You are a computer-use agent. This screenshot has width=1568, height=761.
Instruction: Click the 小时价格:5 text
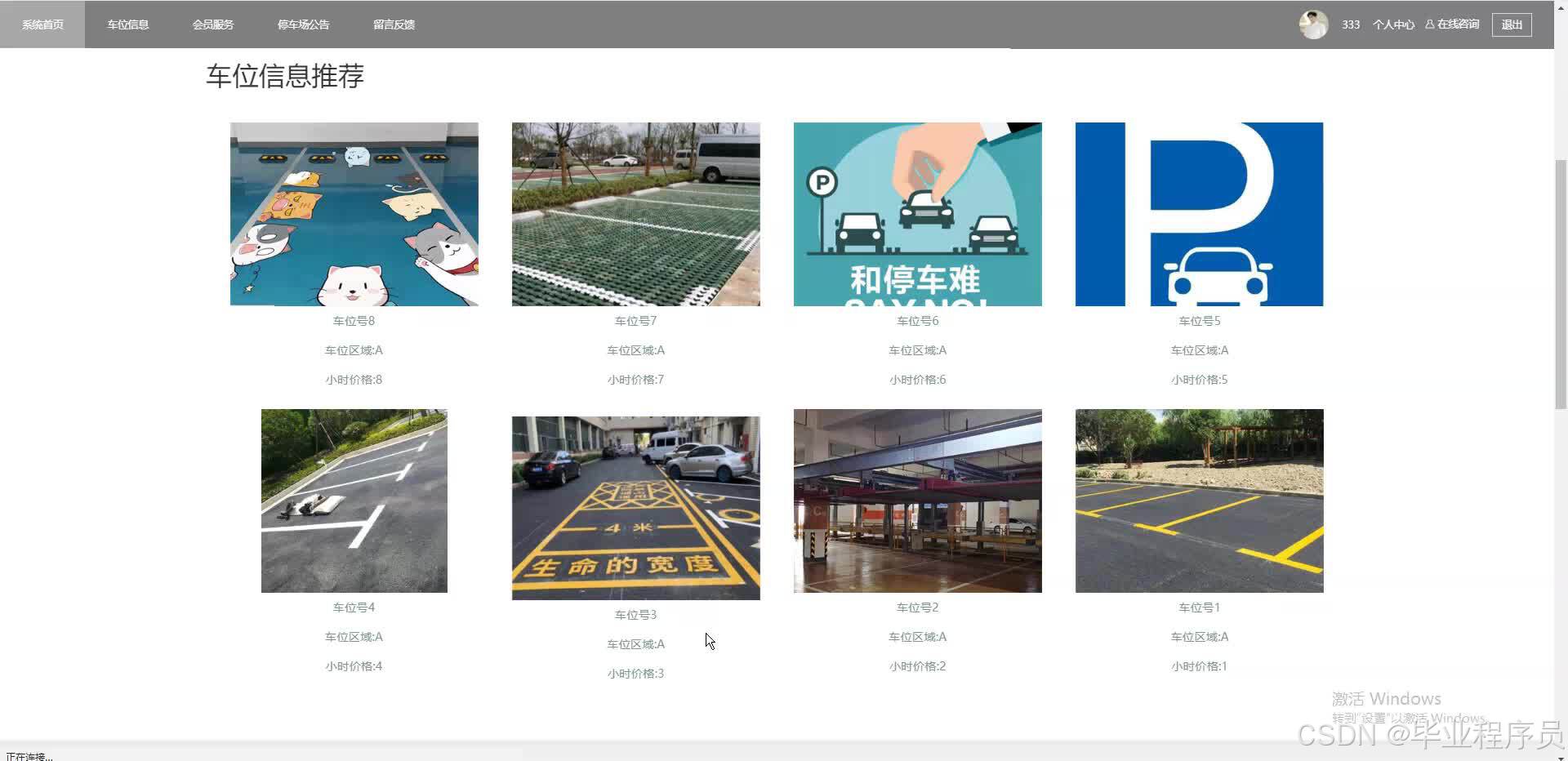[1200, 380]
